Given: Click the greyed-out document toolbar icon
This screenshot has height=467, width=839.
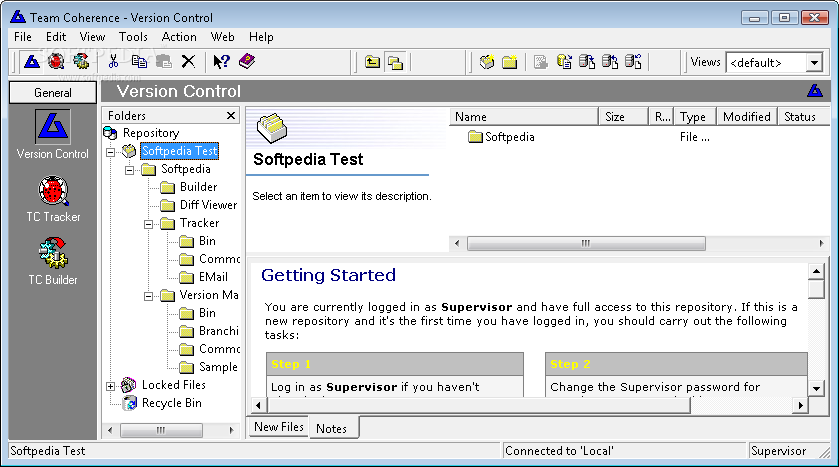Looking at the screenshot, I should [540, 63].
